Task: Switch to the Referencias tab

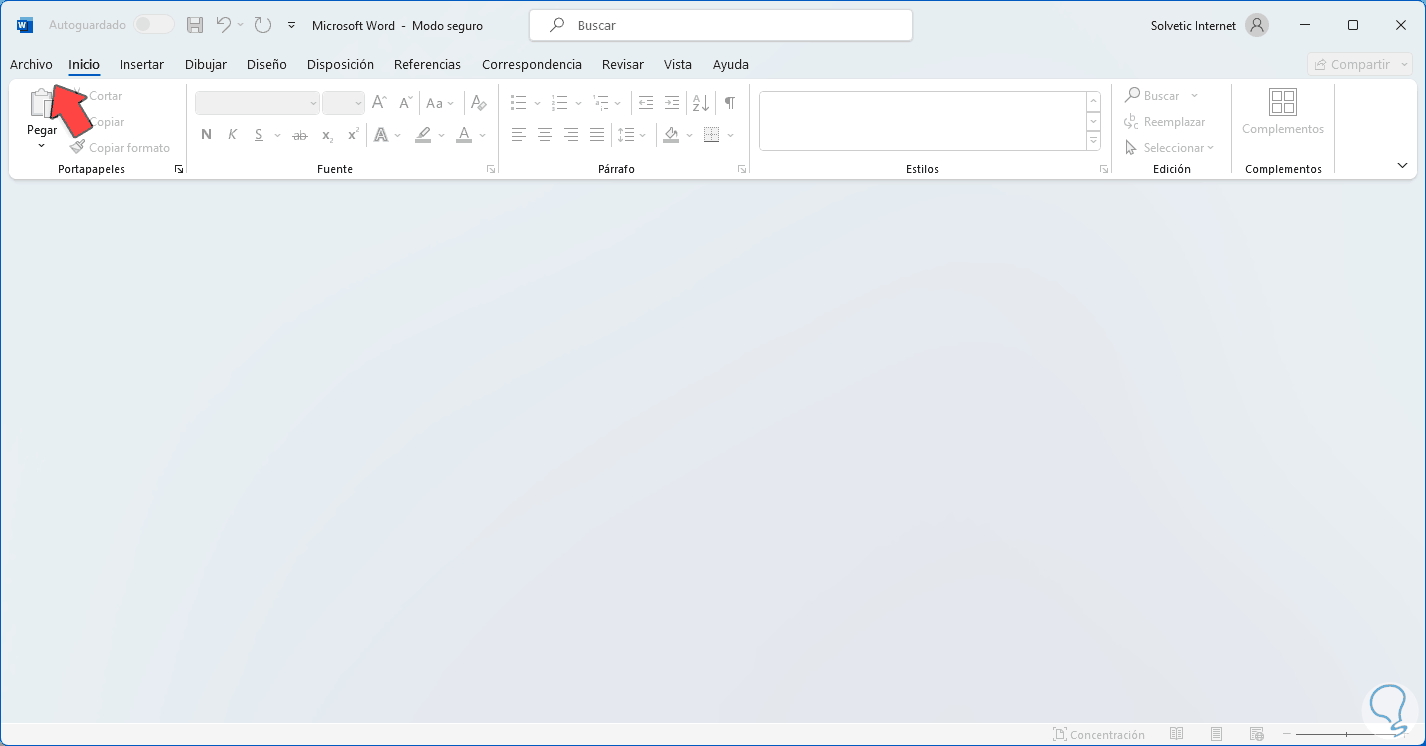Action: tap(428, 64)
